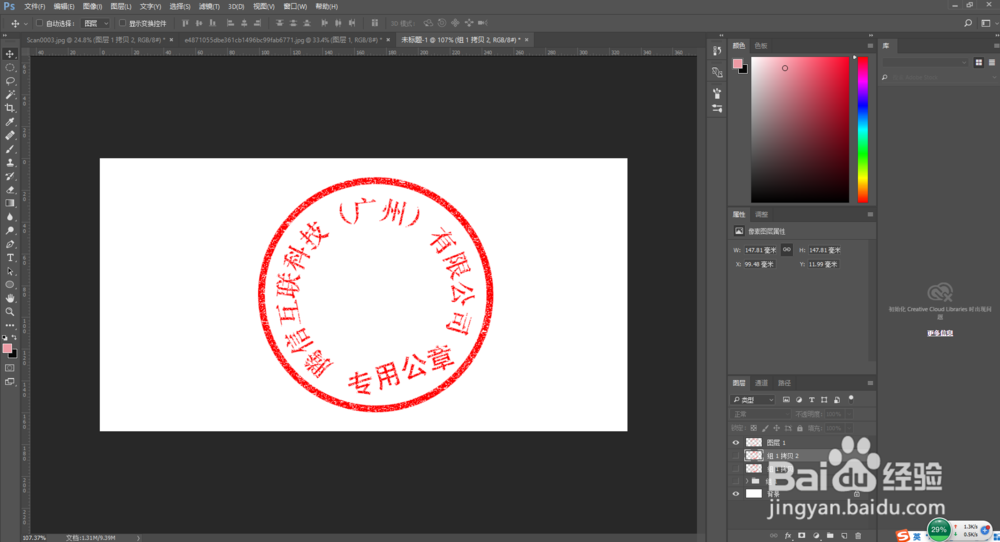Toggle link between width and height
The image size is (1000, 542).
coord(786,249)
